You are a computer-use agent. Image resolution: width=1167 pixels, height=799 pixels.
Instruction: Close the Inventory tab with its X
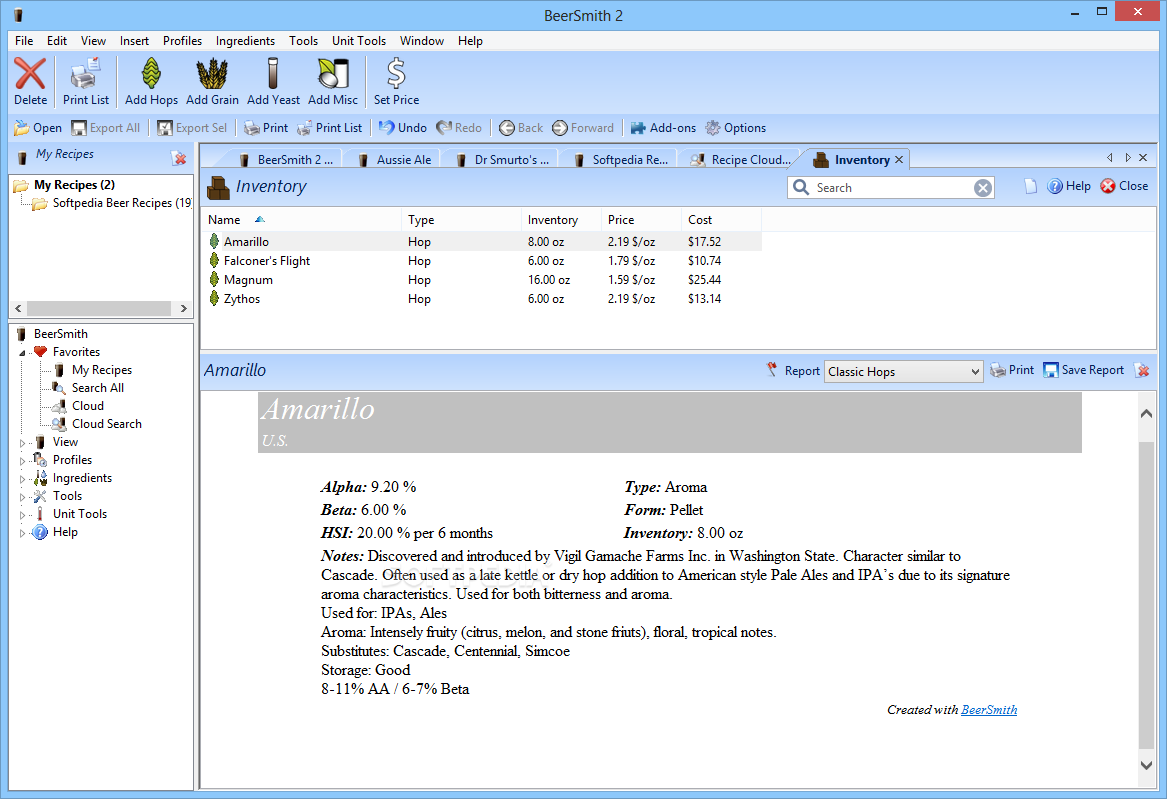pos(899,159)
